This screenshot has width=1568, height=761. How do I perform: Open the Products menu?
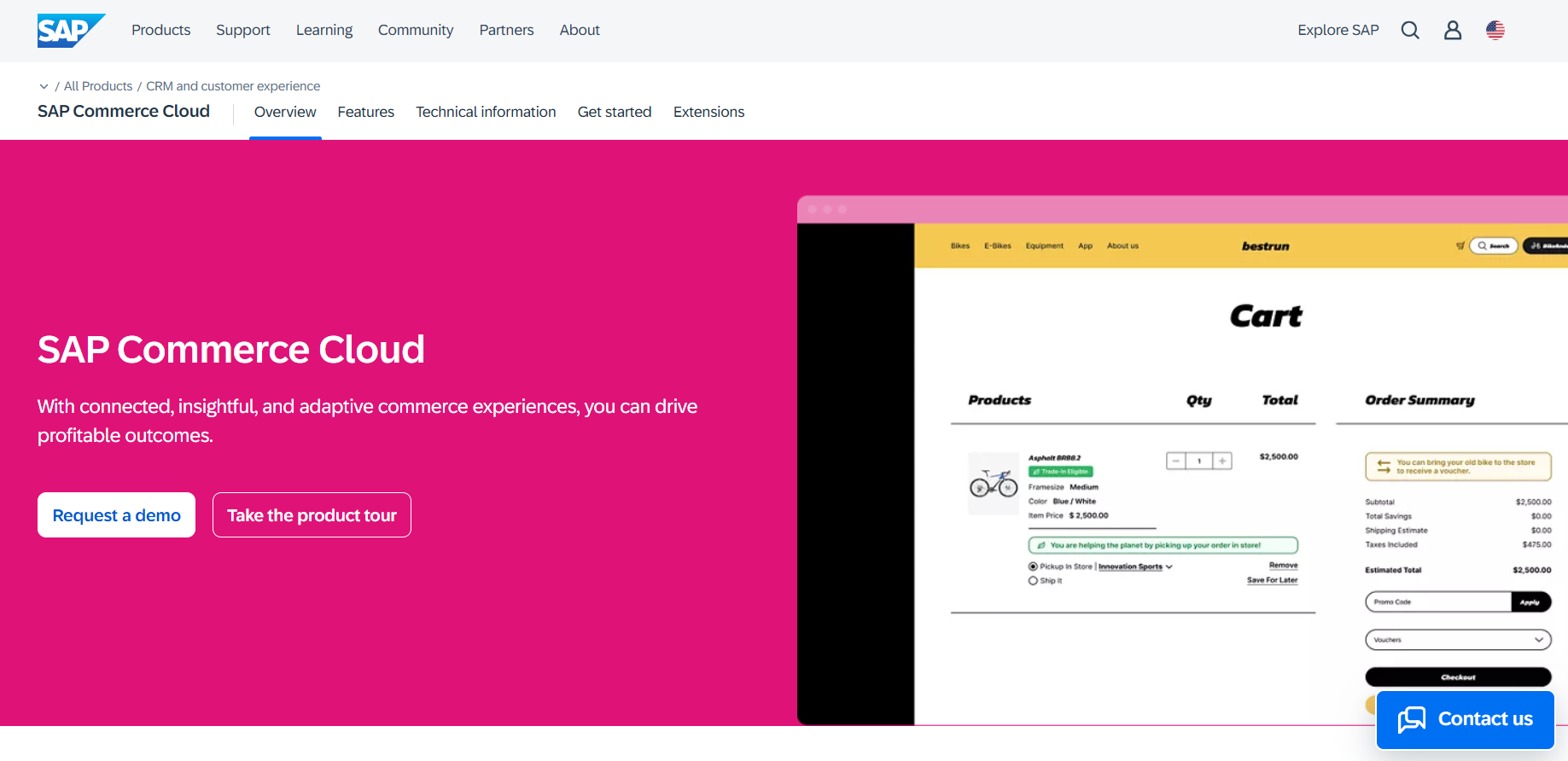[161, 30]
